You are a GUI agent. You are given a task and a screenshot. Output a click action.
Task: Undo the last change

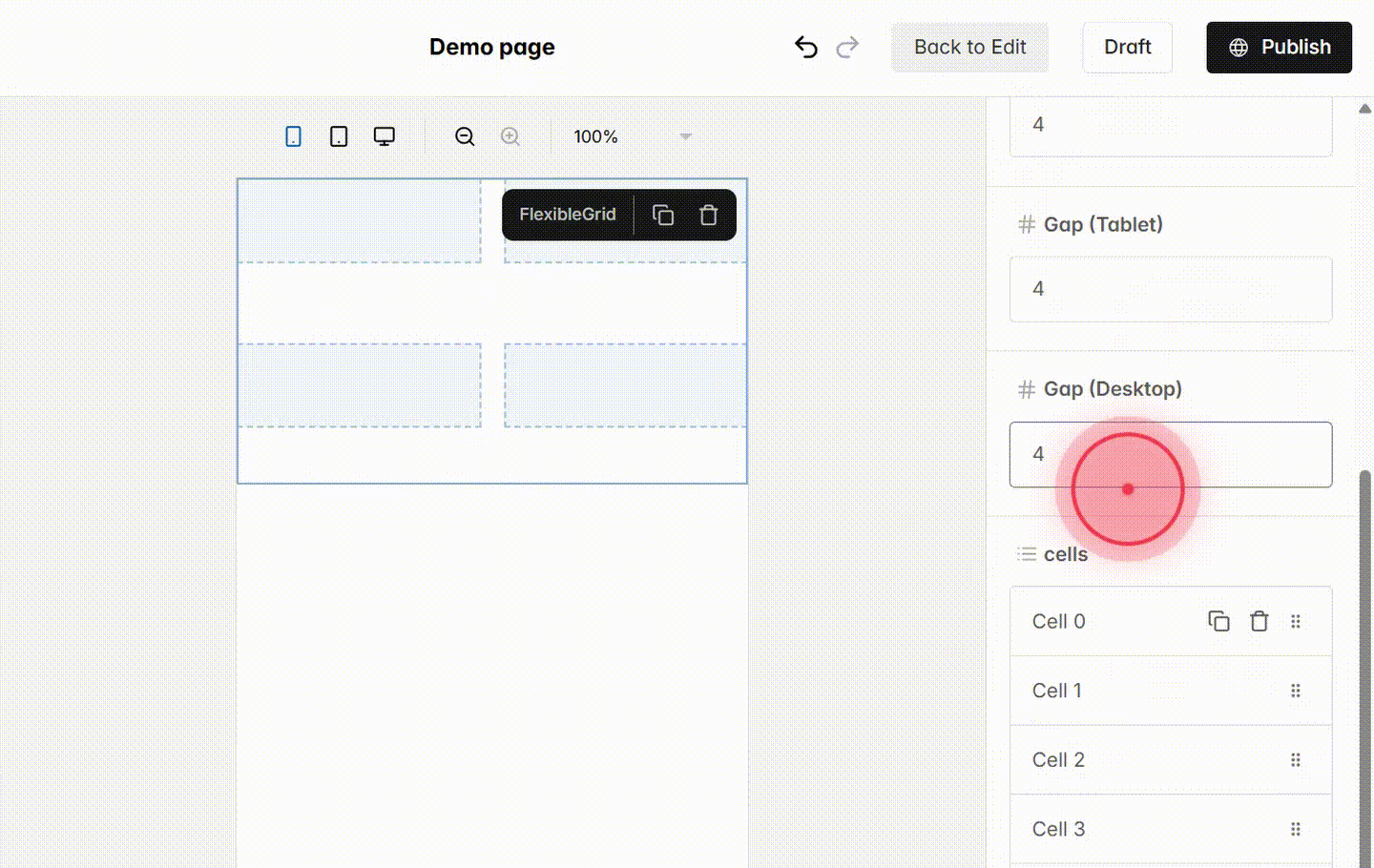tap(805, 46)
